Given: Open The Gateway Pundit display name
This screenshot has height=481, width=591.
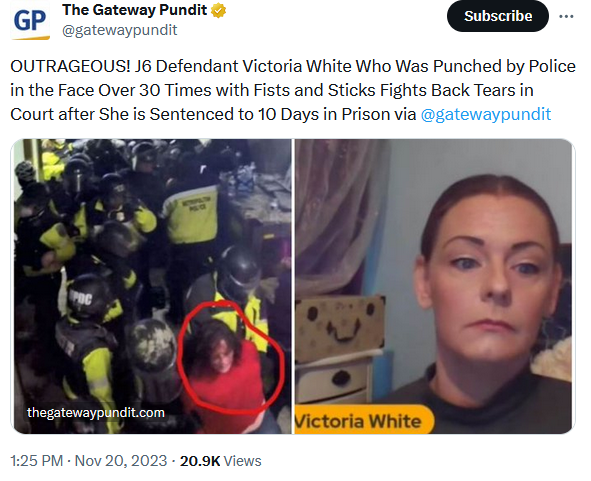Looking at the screenshot, I should click(x=135, y=10).
